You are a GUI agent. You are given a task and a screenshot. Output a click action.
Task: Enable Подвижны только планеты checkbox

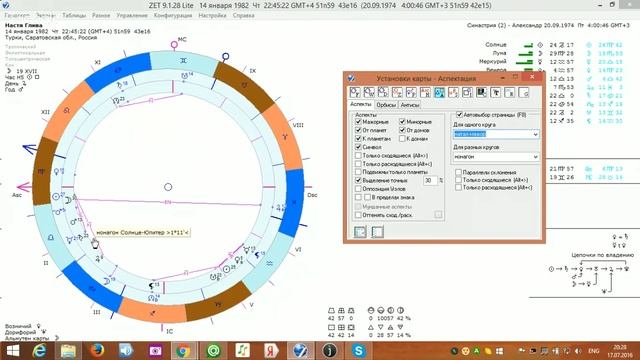(x=358, y=172)
